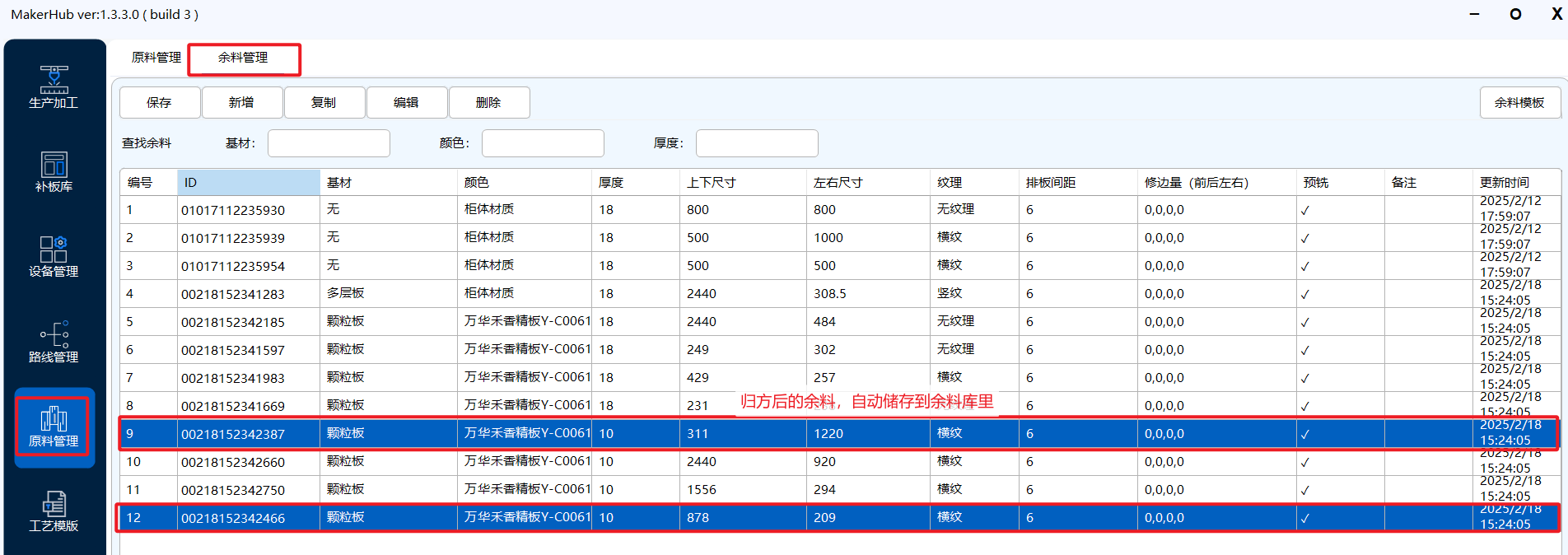Switch to the 原料管理 tab
This screenshot has width=1568, height=555.
point(156,58)
